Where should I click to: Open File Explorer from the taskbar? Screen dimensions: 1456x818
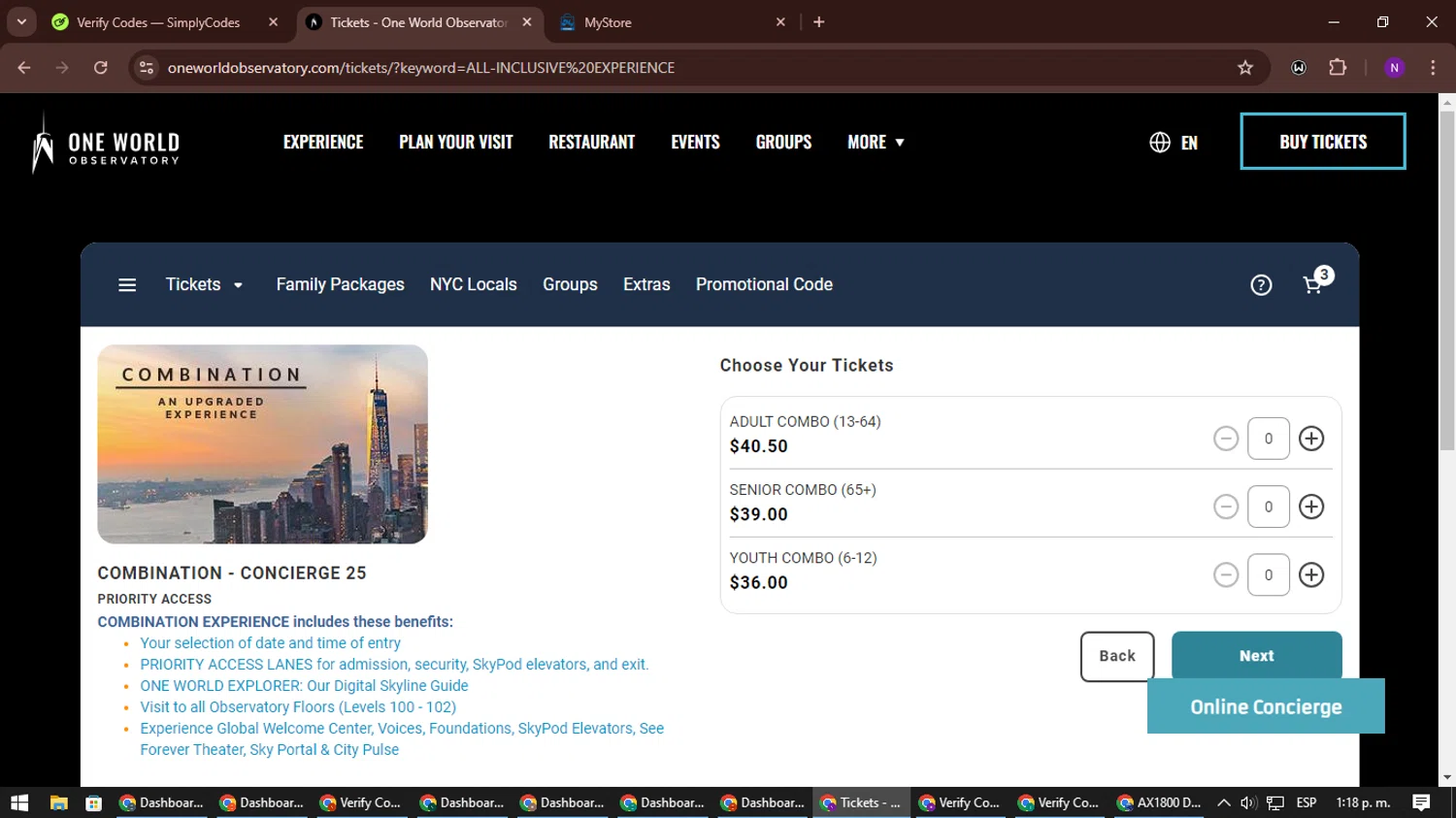[x=59, y=802]
